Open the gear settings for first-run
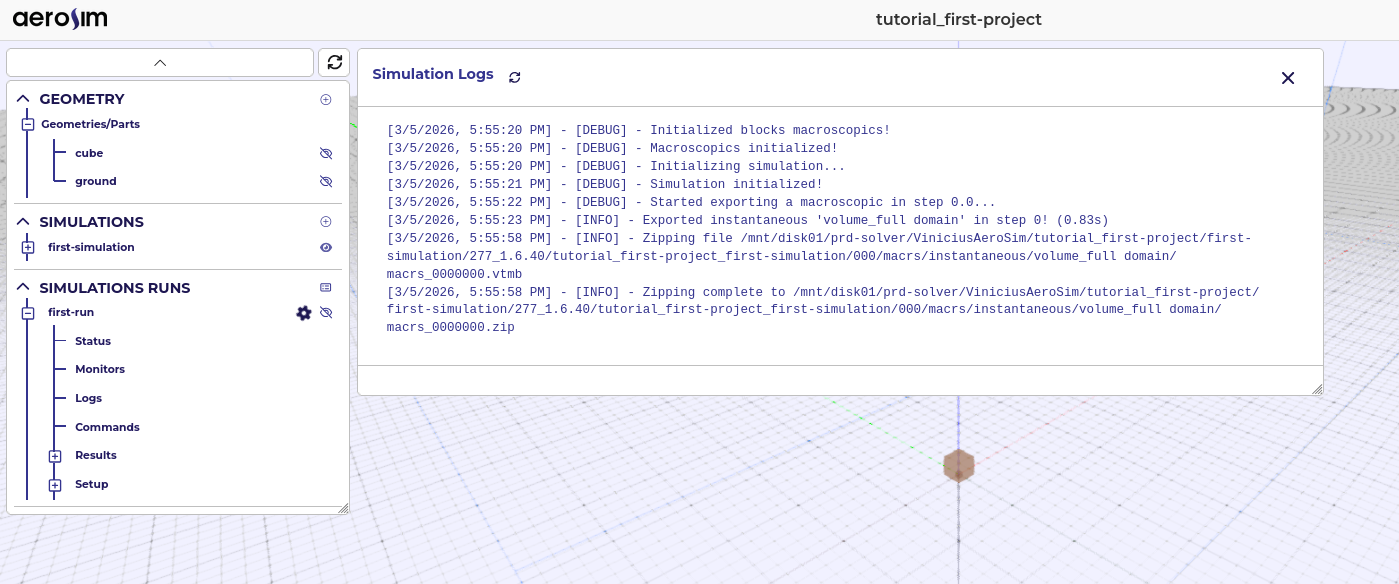 pos(304,313)
